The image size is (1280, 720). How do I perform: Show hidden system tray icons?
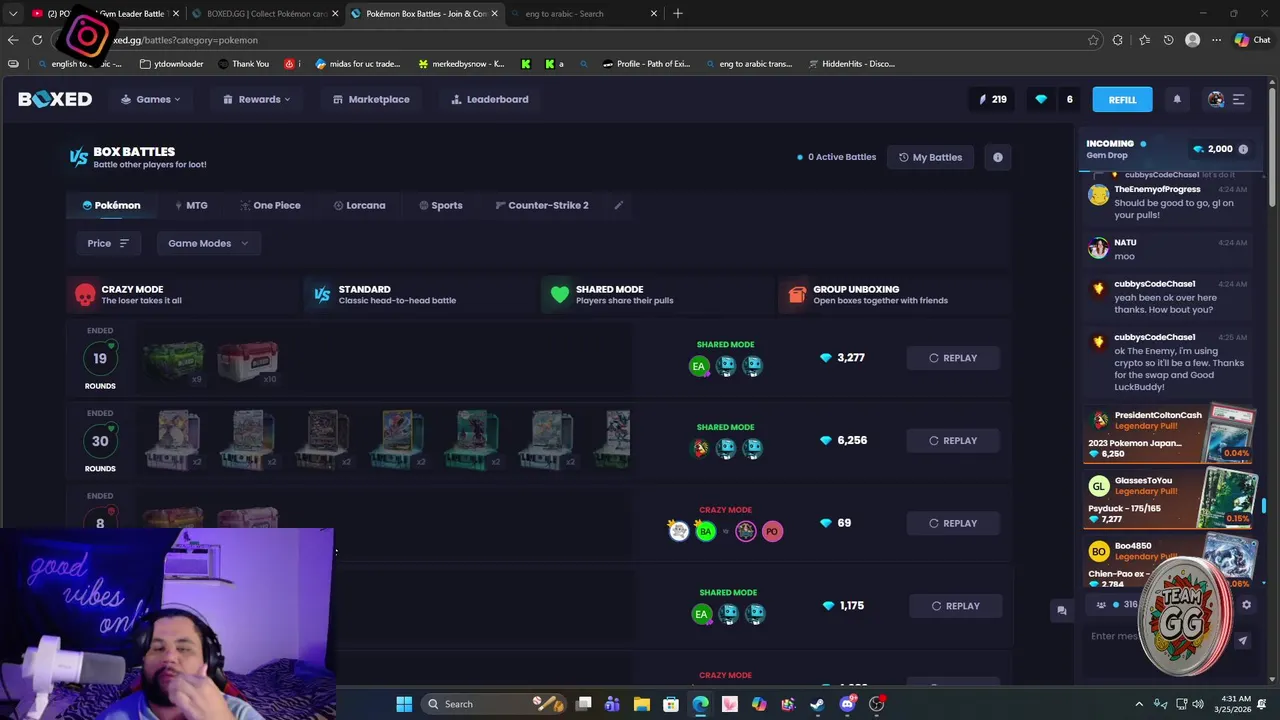pyautogui.click(x=1139, y=704)
